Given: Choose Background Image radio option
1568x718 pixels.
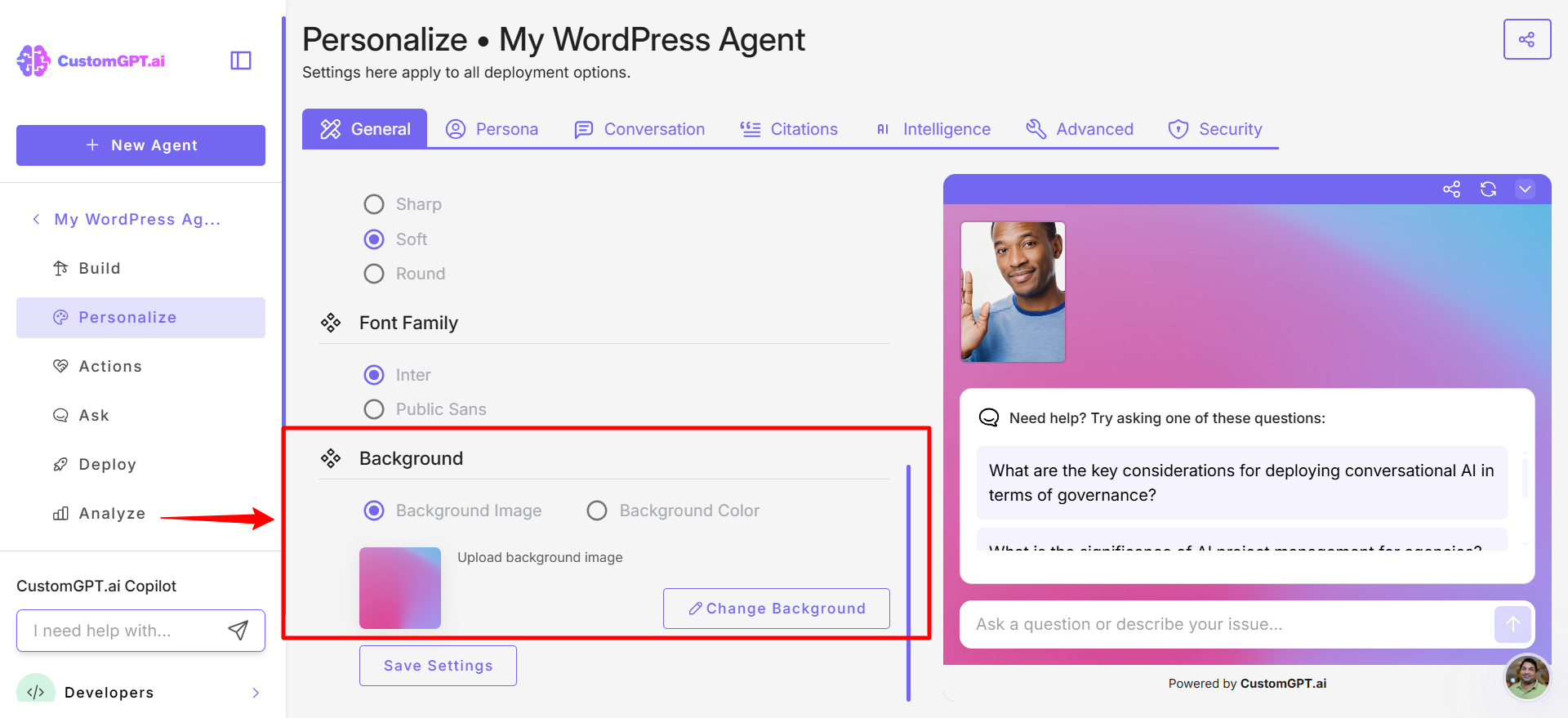Looking at the screenshot, I should click(x=374, y=511).
